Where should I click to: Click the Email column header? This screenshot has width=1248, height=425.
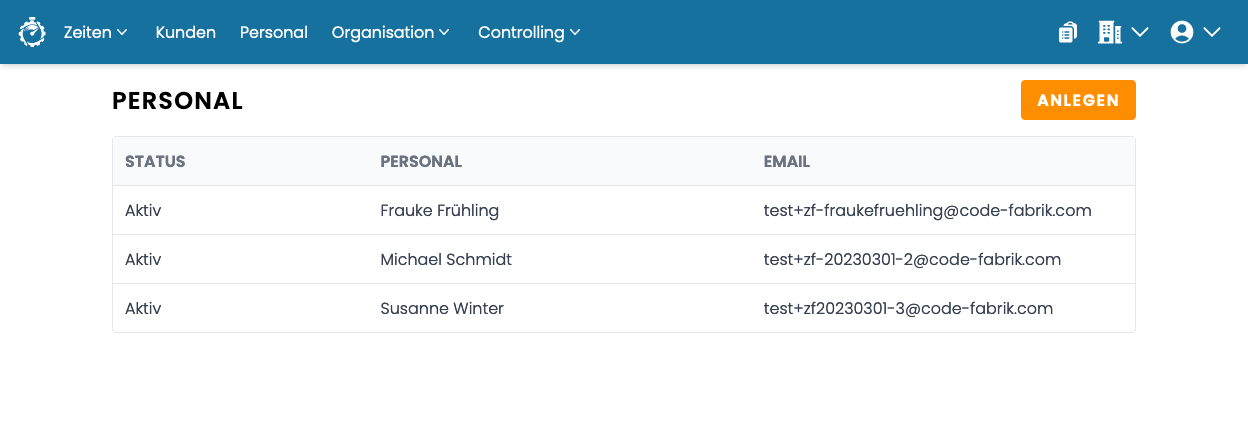[787, 161]
